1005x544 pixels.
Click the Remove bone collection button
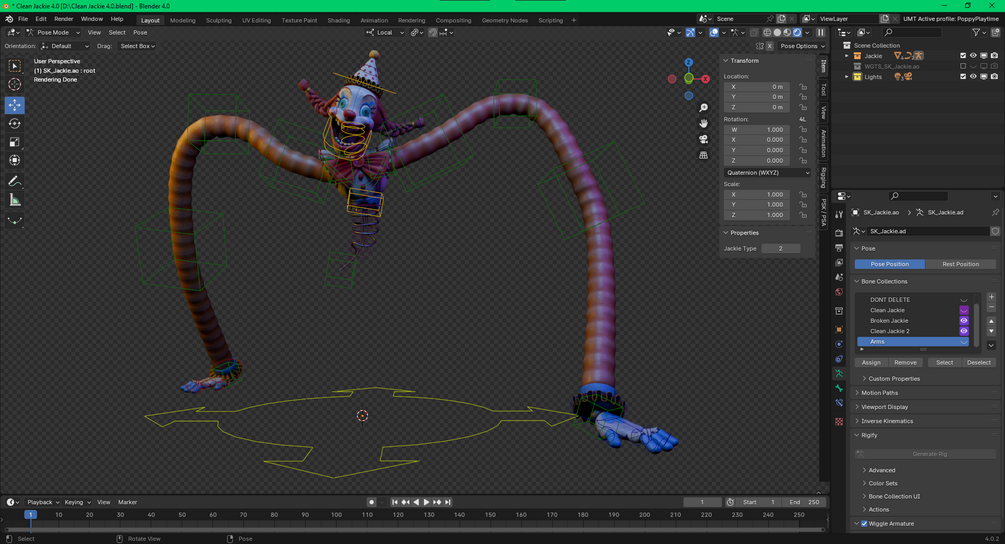(x=905, y=363)
